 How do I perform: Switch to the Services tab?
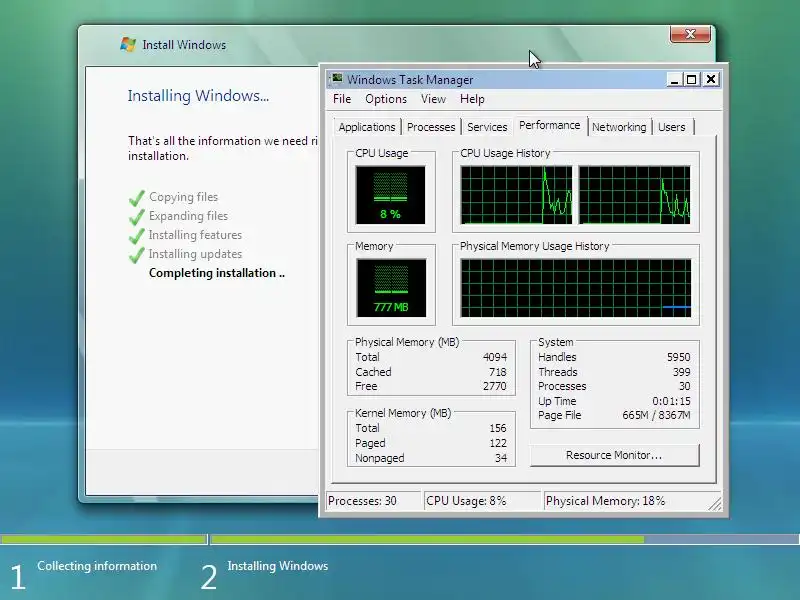(x=487, y=127)
